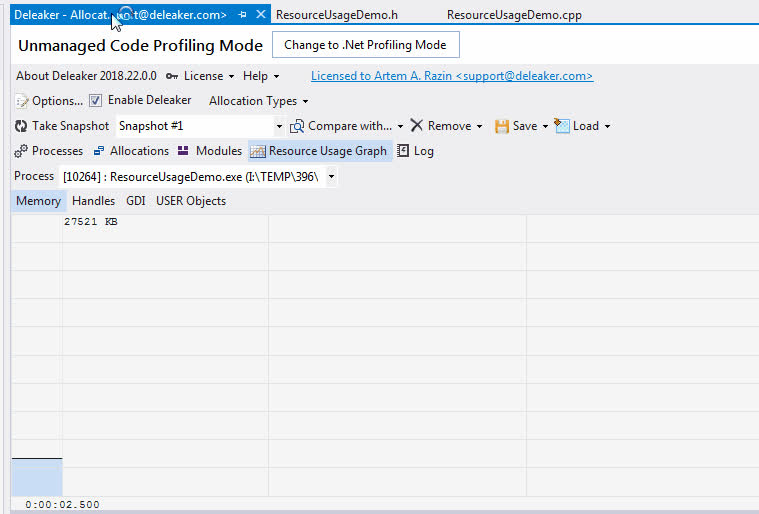Click the Remove label
The height and width of the screenshot is (514, 759).
(x=449, y=126)
